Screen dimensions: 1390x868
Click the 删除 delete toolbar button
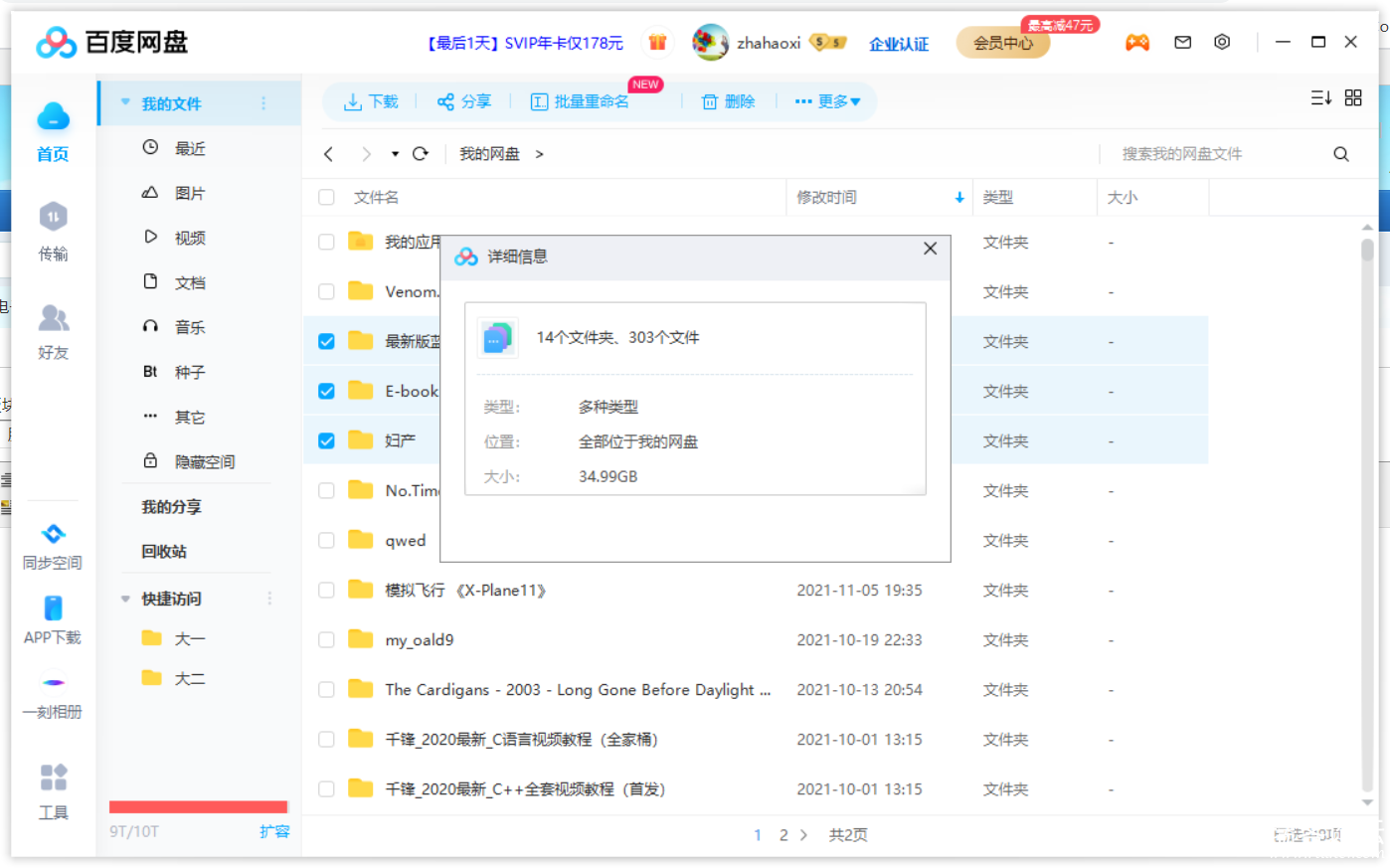[x=729, y=101]
